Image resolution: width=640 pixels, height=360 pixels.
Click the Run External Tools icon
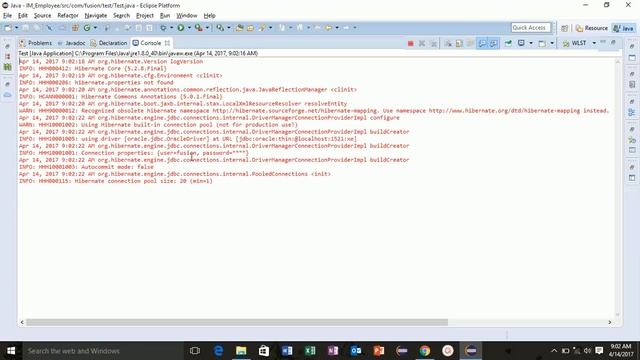coord(198,28)
